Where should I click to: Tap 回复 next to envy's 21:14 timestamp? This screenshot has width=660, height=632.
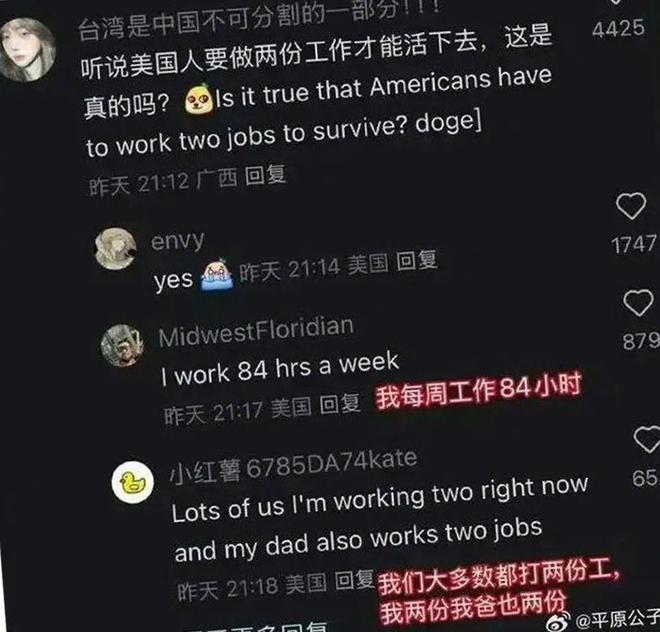coord(417,260)
